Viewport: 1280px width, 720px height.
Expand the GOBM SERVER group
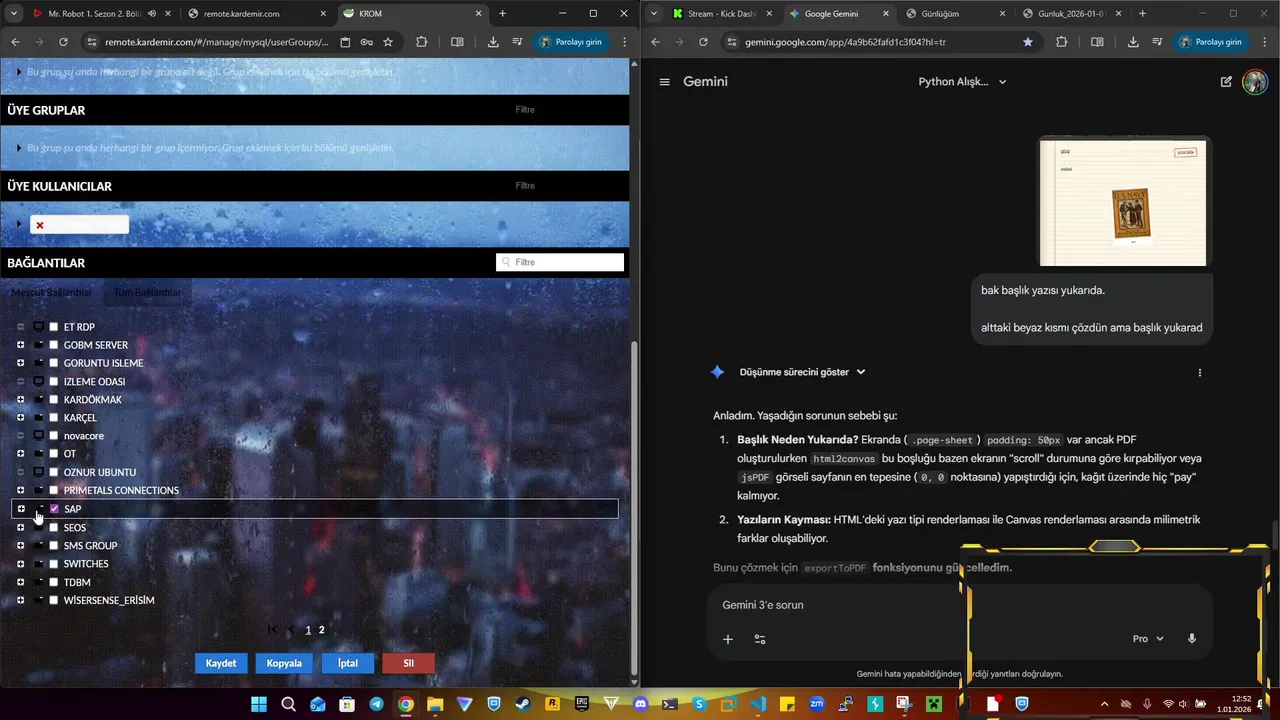pyautogui.click(x=20, y=345)
